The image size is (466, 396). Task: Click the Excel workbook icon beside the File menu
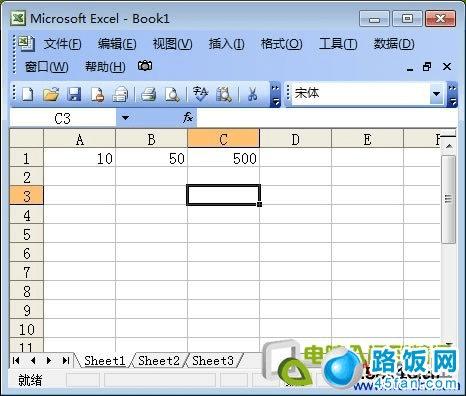tap(26, 43)
